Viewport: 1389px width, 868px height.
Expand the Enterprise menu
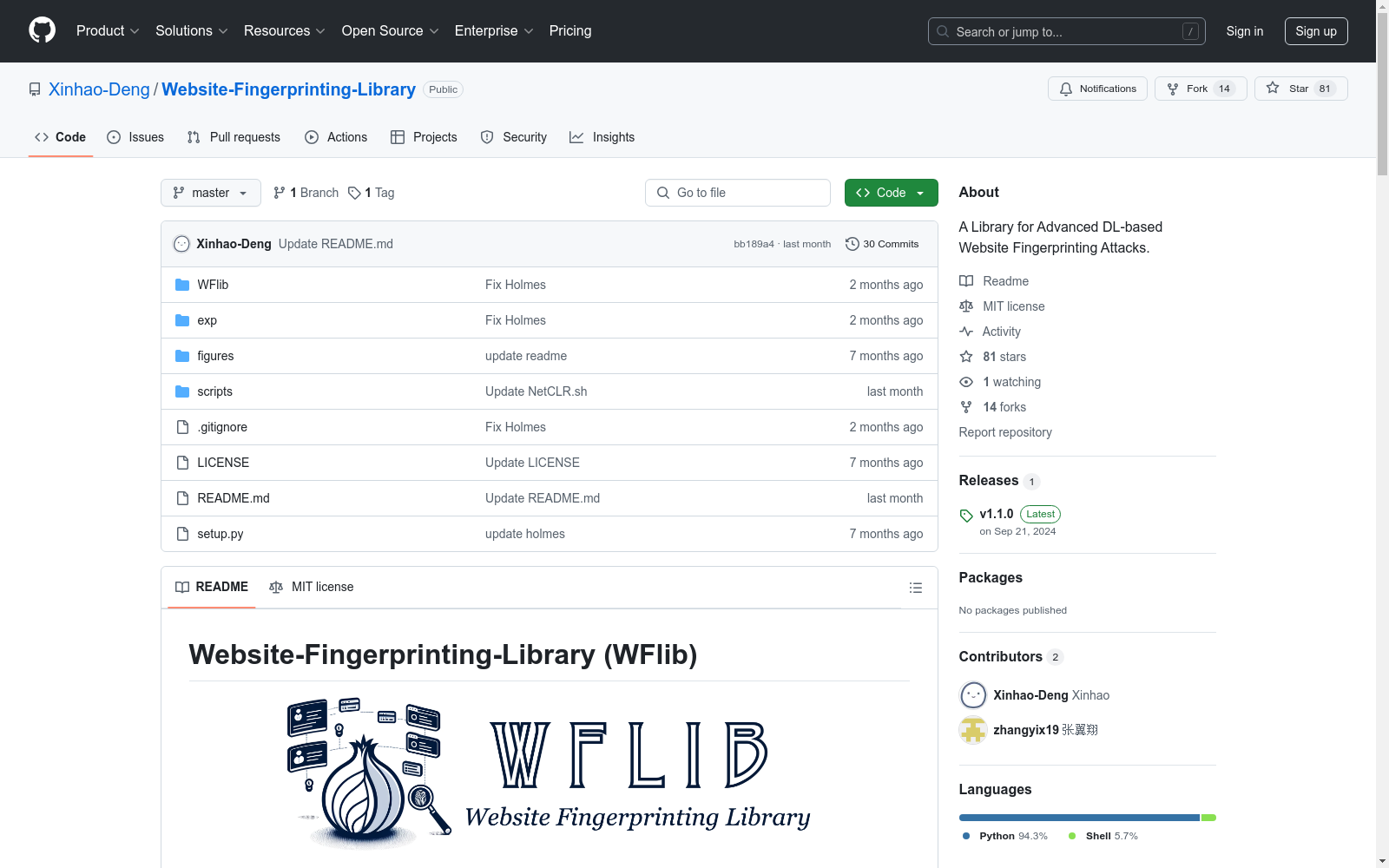click(x=494, y=30)
